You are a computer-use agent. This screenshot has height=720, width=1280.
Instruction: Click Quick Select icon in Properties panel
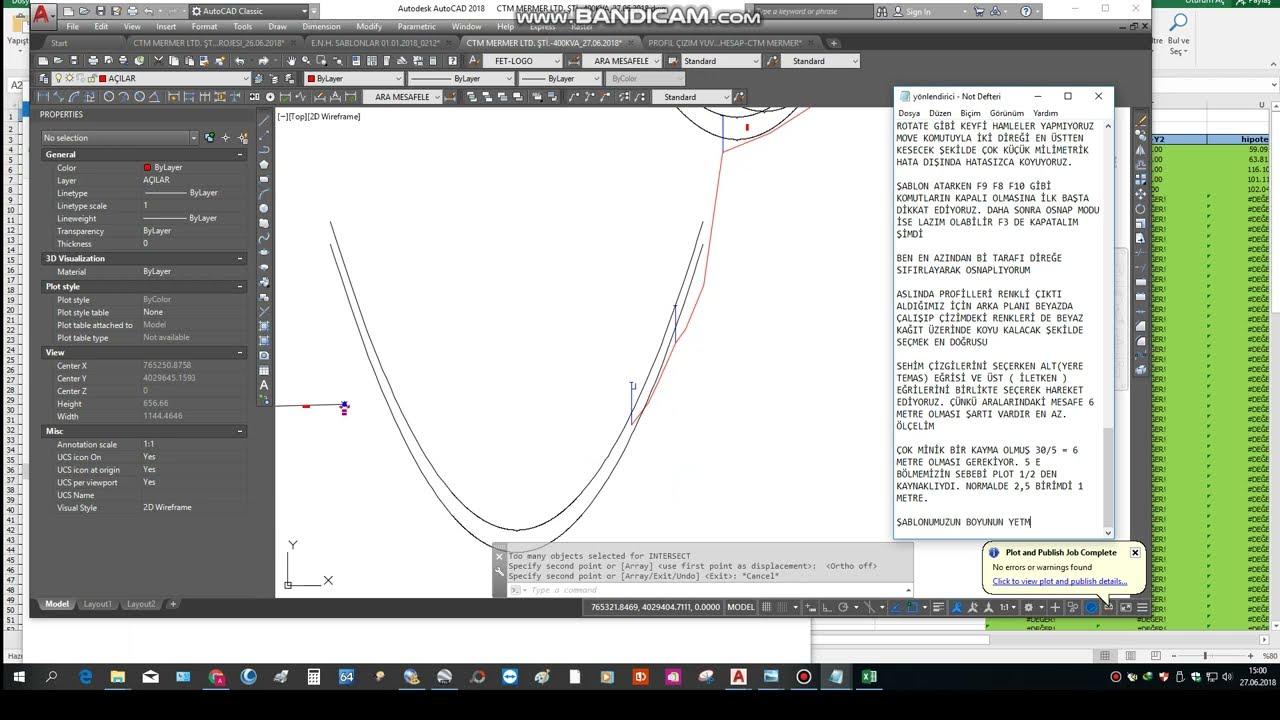tap(243, 138)
